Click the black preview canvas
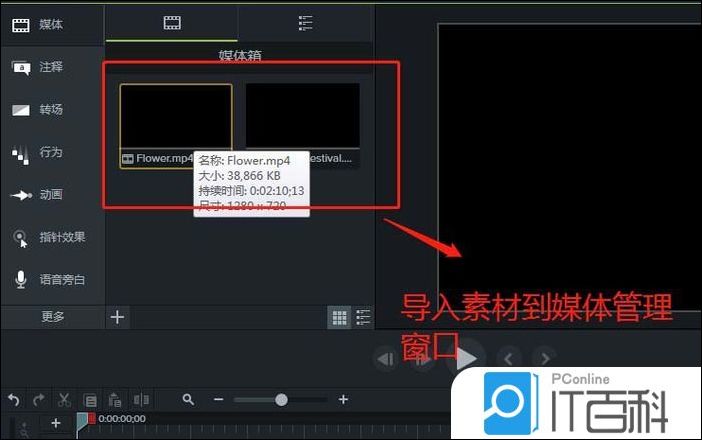This screenshot has height=440, width=702. point(569,167)
